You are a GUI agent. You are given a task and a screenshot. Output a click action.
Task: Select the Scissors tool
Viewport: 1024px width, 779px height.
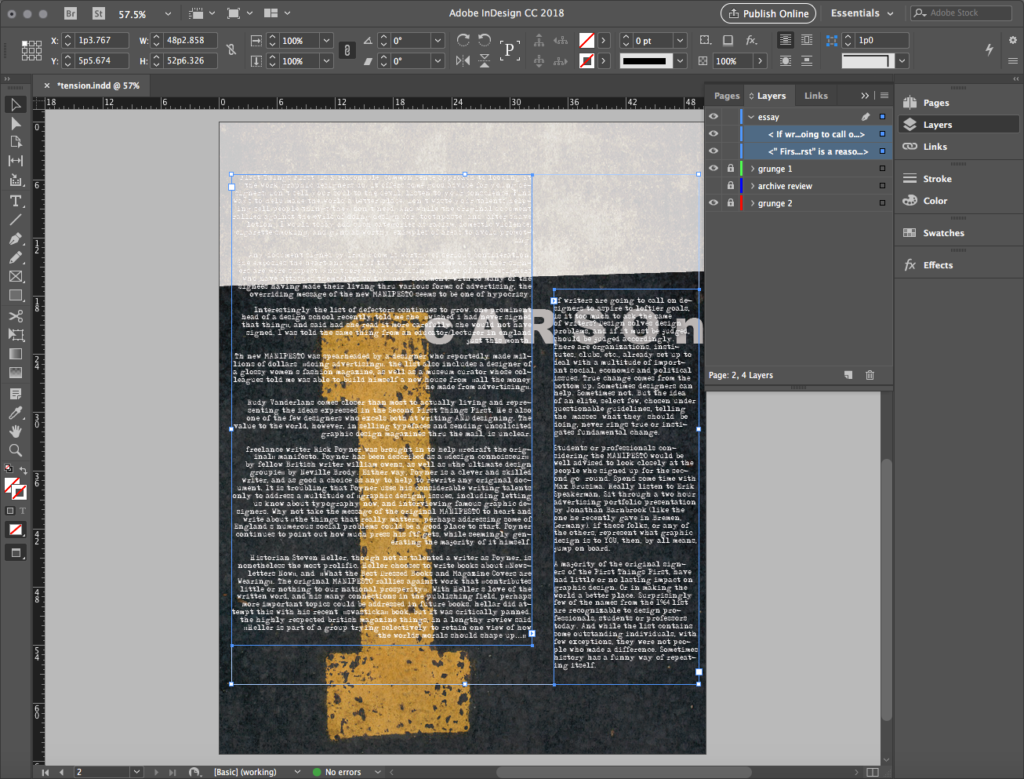click(16, 316)
